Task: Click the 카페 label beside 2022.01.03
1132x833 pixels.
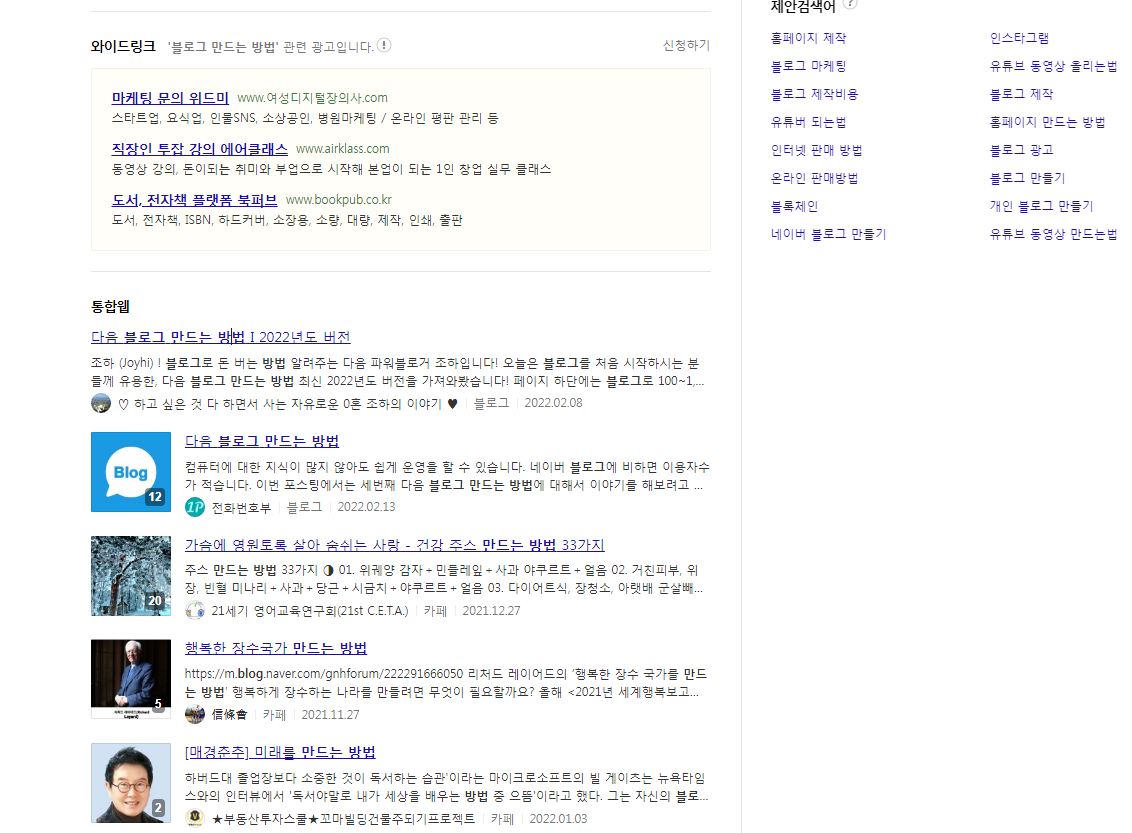Action: click(x=502, y=819)
